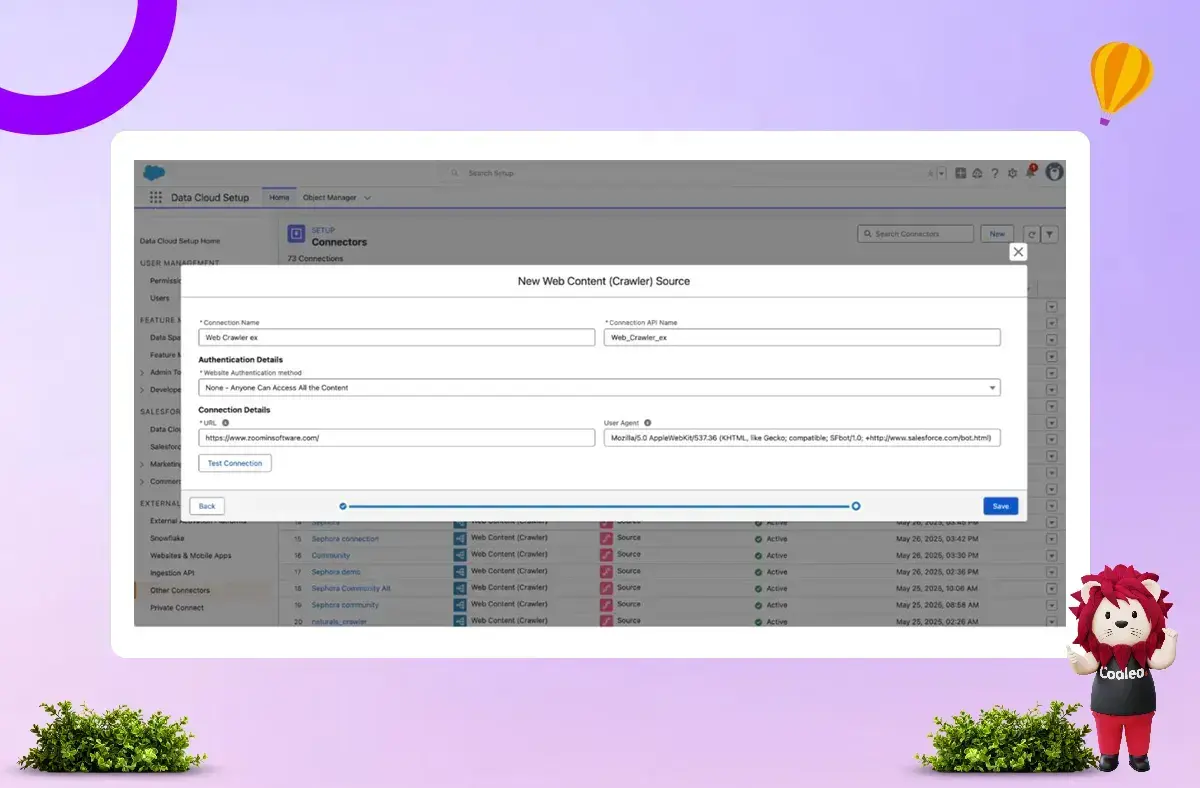
Task: Switch to the Home tab
Action: (279, 198)
